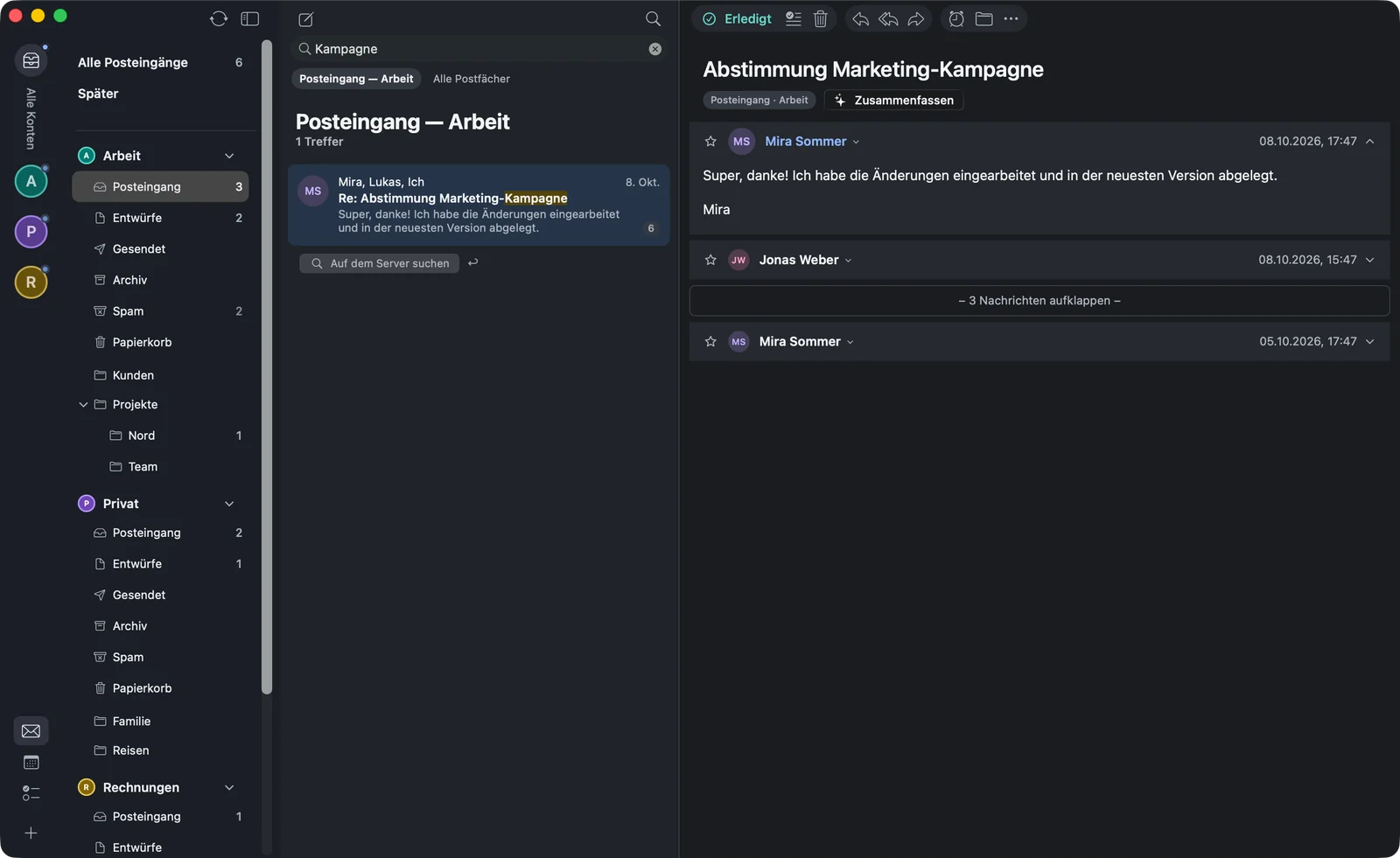Click Auf dem Server suchen
Viewport: 1400px width, 858px height.
379,263
